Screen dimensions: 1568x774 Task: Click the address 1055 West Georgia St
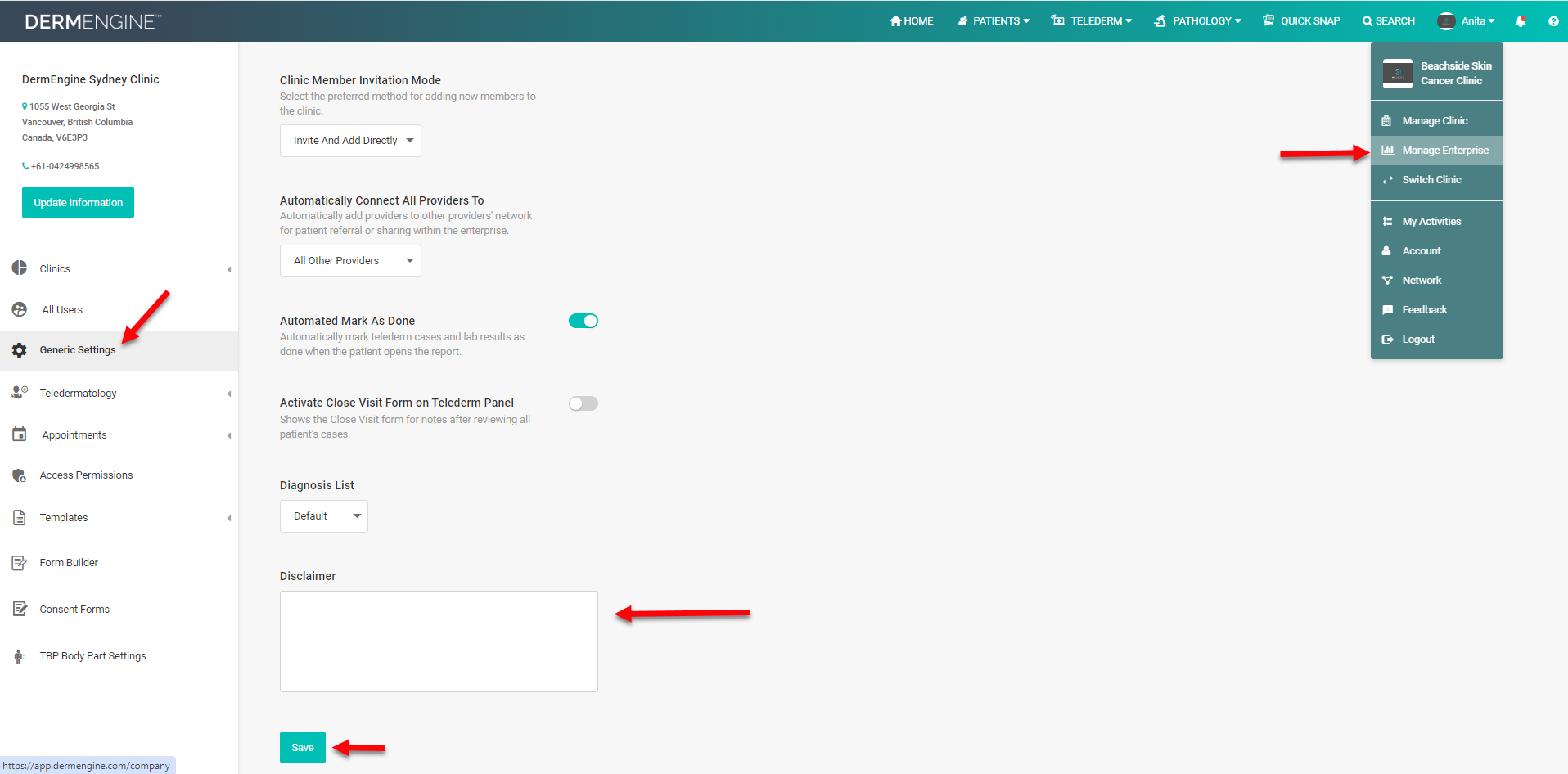point(72,106)
